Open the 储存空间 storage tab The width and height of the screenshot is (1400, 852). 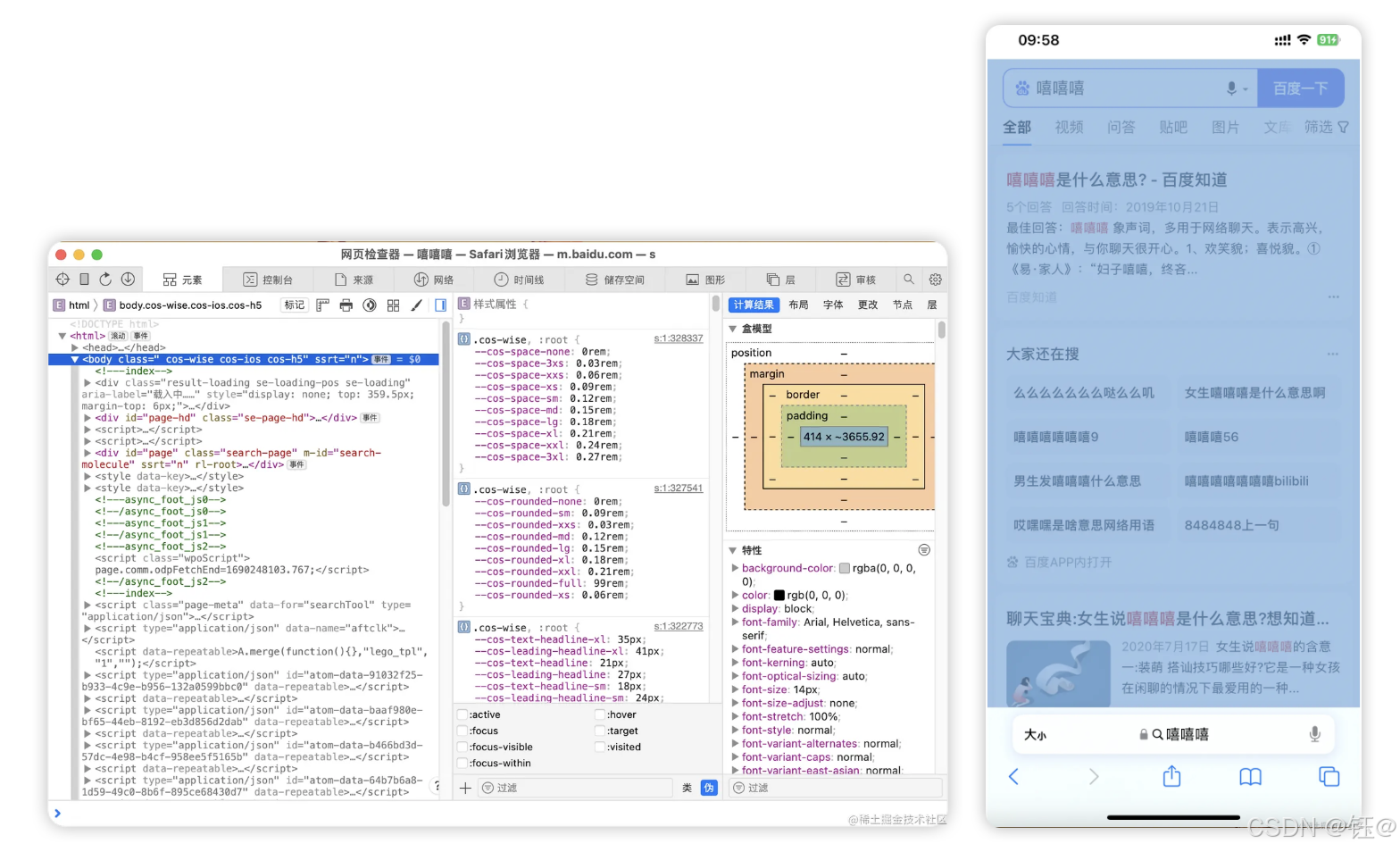pos(615,280)
